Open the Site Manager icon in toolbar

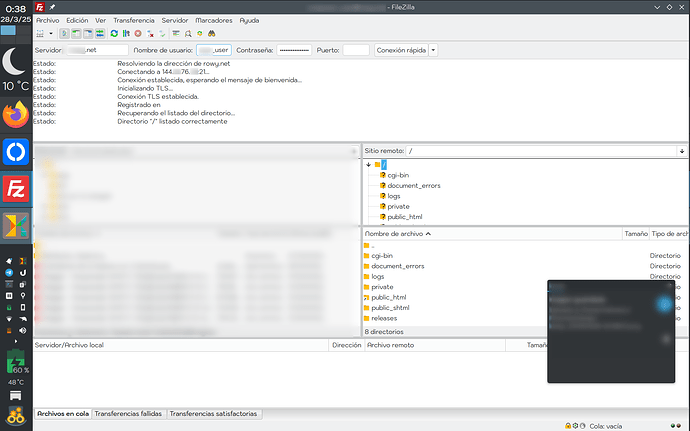(40, 33)
